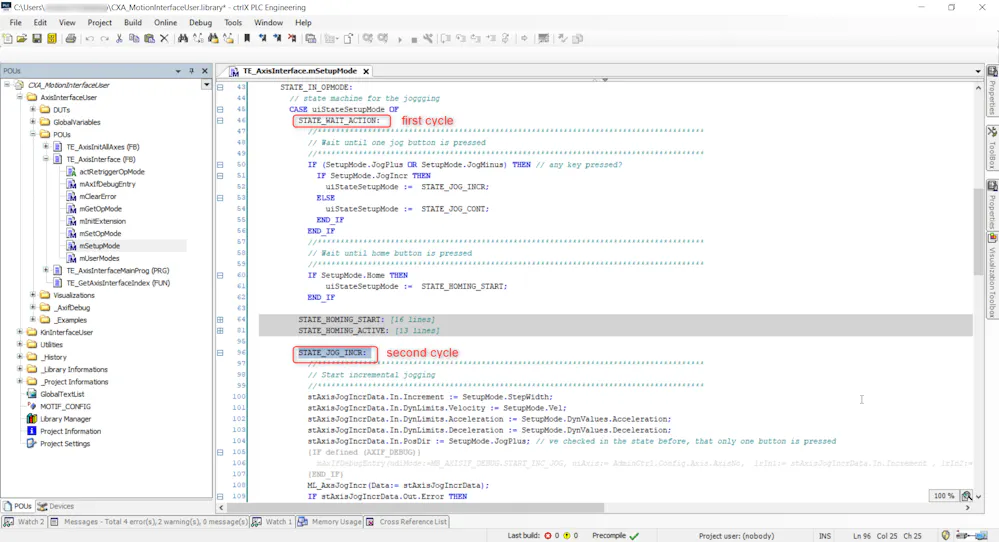Collapse TE_AxisInterface (FB) node
999x542 pixels.
(x=46, y=159)
